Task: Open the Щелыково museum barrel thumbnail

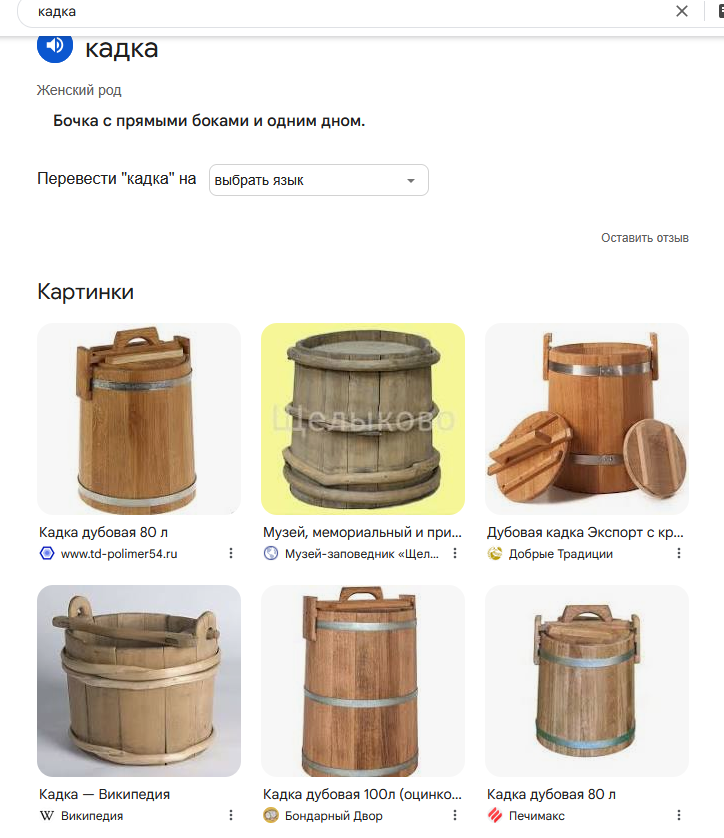Action: point(363,419)
